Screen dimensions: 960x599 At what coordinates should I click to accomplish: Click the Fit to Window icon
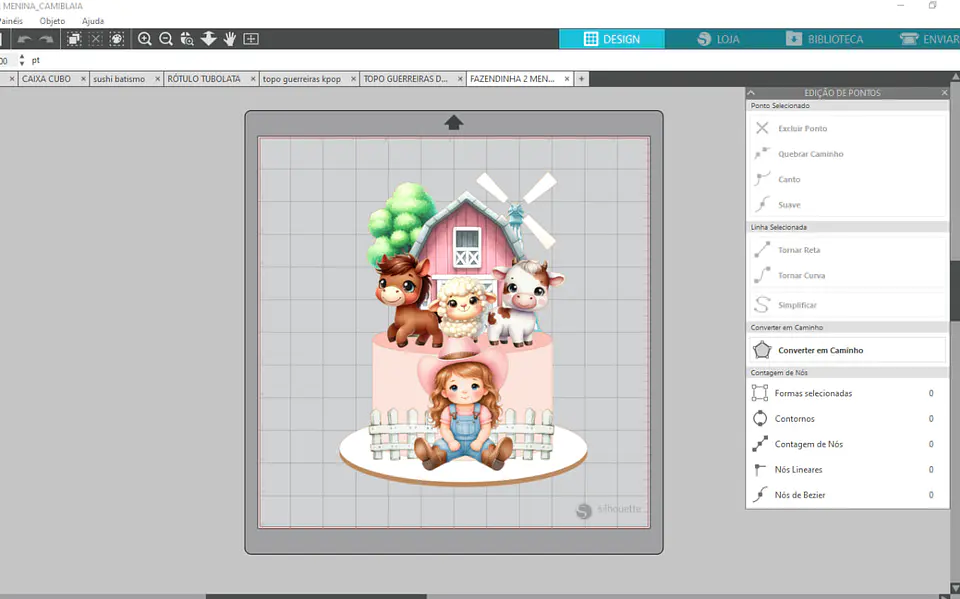click(251, 39)
